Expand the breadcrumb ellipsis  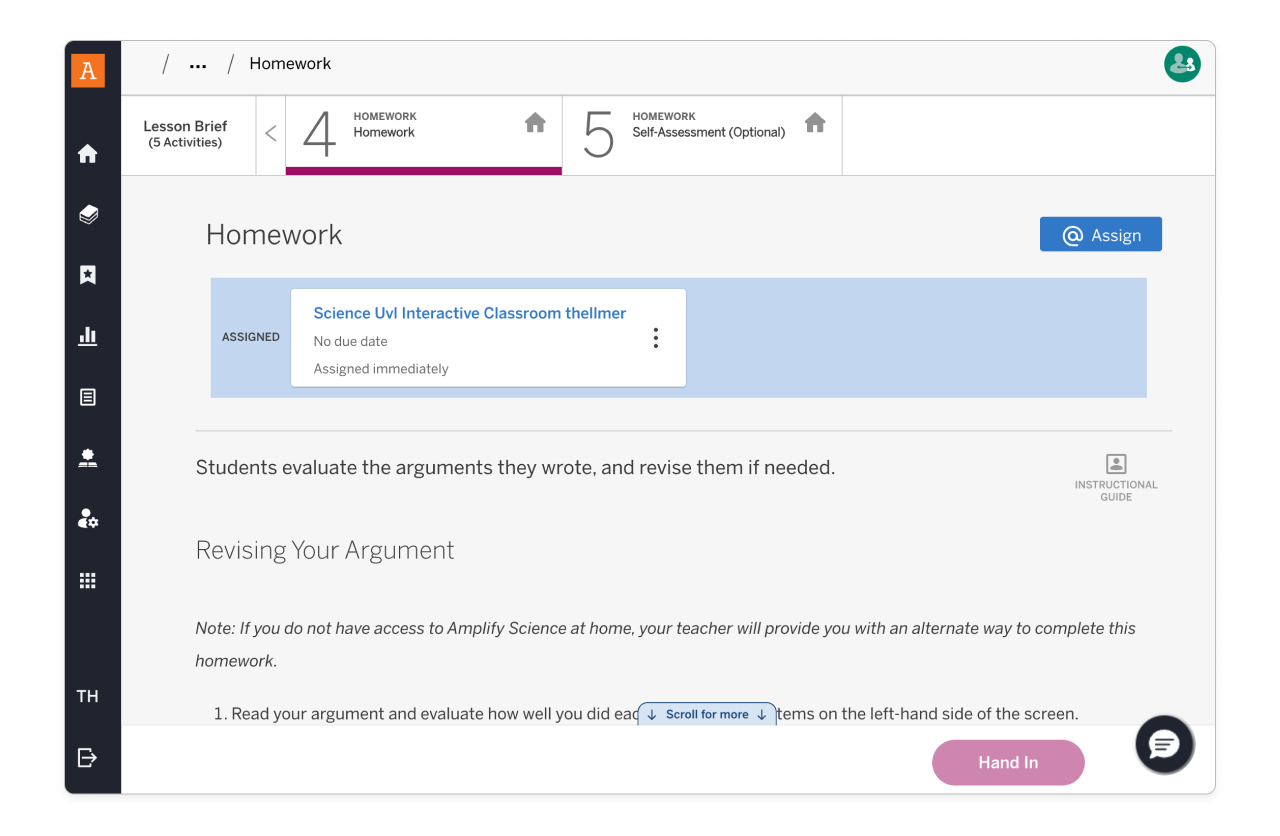click(x=198, y=65)
